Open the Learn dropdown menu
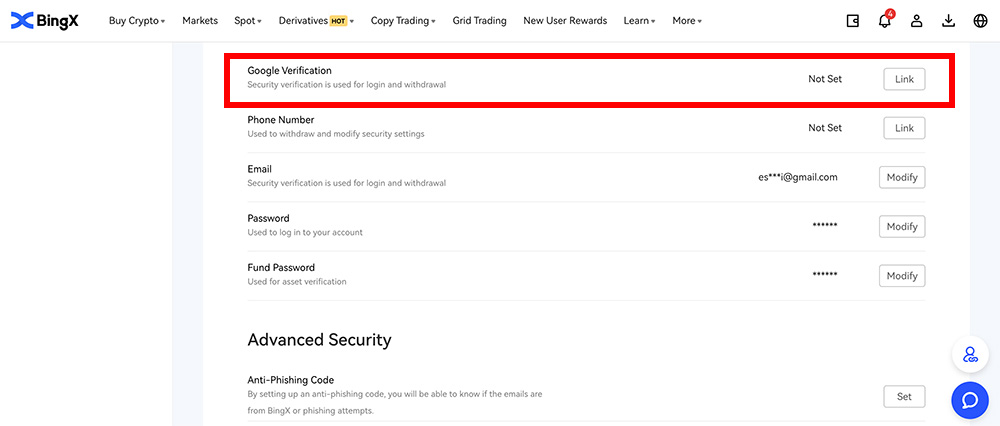The height and width of the screenshot is (426, 1000). [x=639, y=21]
